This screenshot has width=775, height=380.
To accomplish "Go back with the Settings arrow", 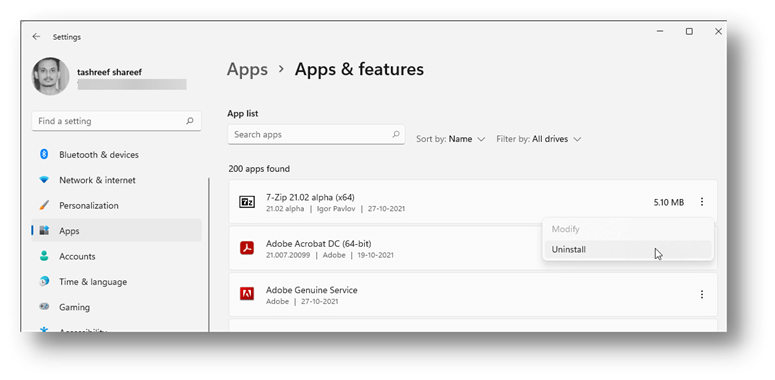I will click(x=36, y=37).
